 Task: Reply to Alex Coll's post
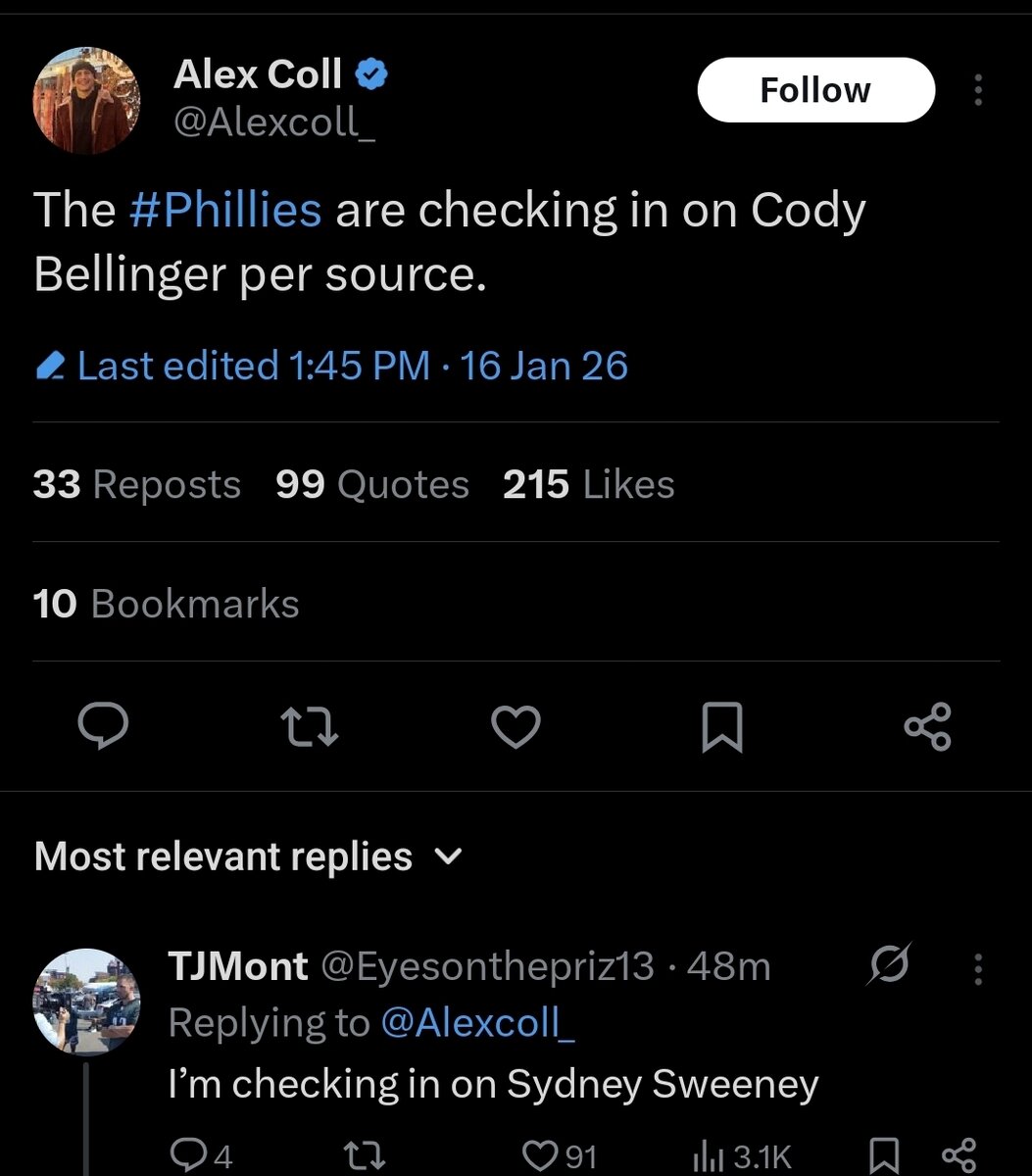[x=102, y=727]
